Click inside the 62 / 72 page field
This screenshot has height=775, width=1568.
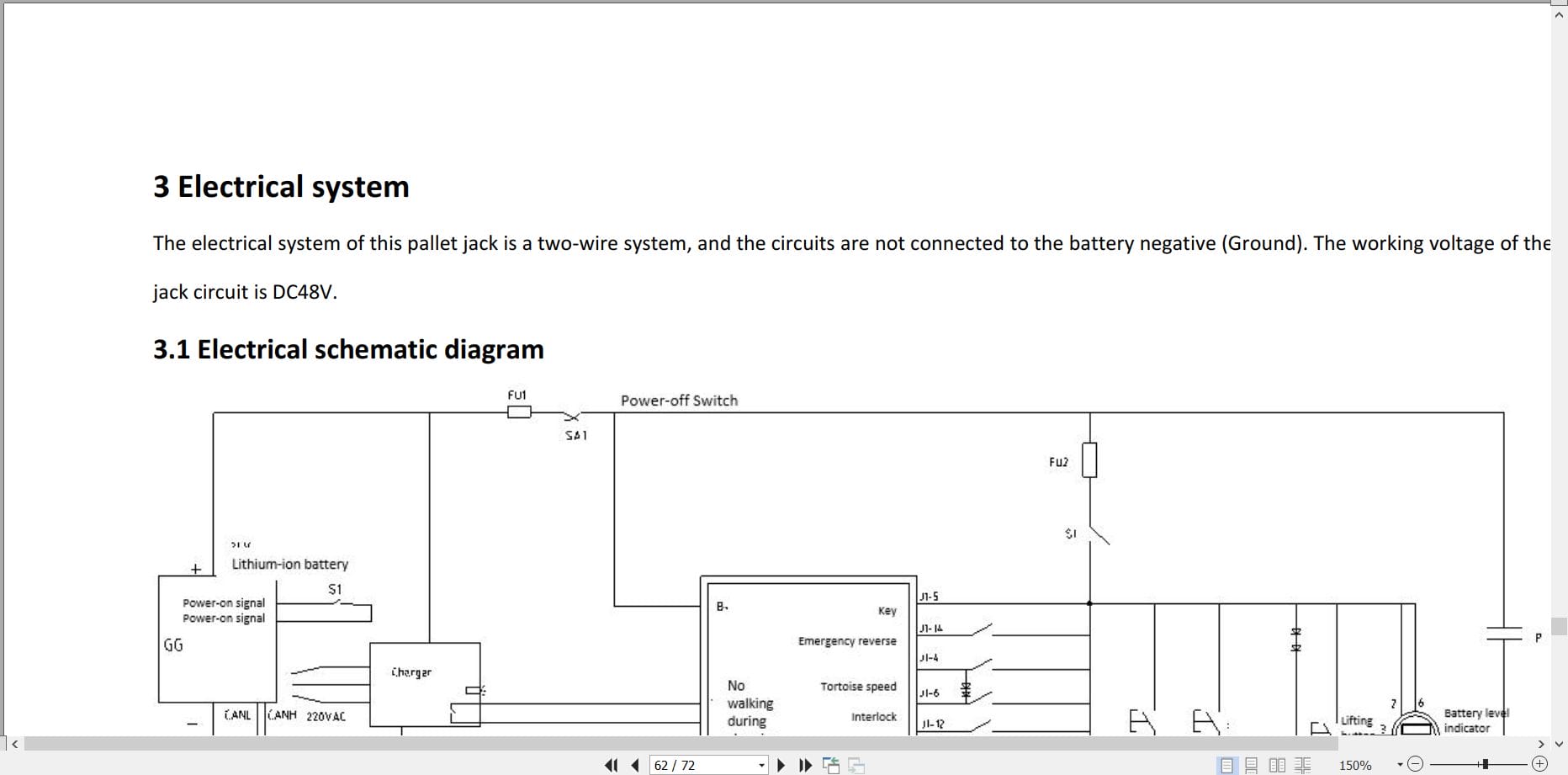click(698, 765)
